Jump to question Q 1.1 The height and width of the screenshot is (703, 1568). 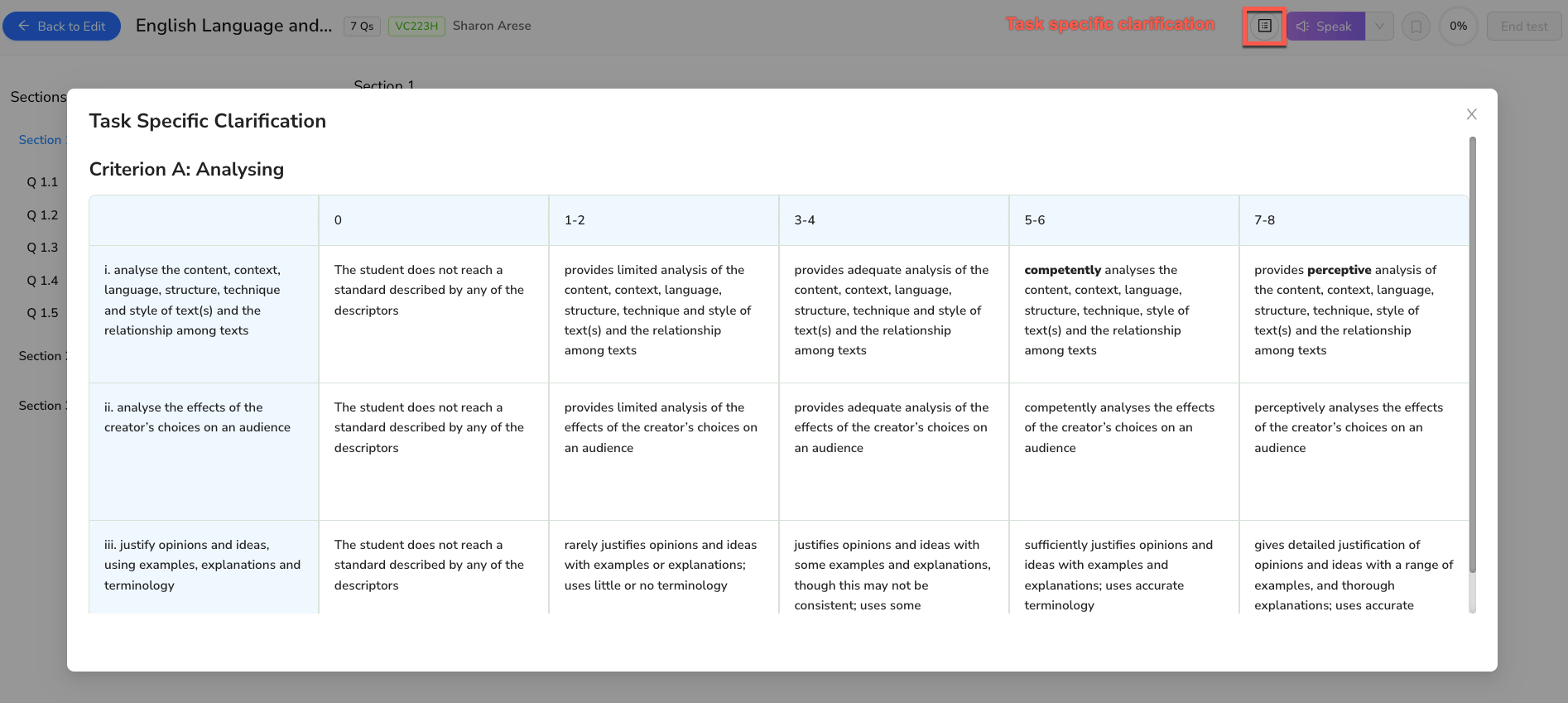click(42, 182)
